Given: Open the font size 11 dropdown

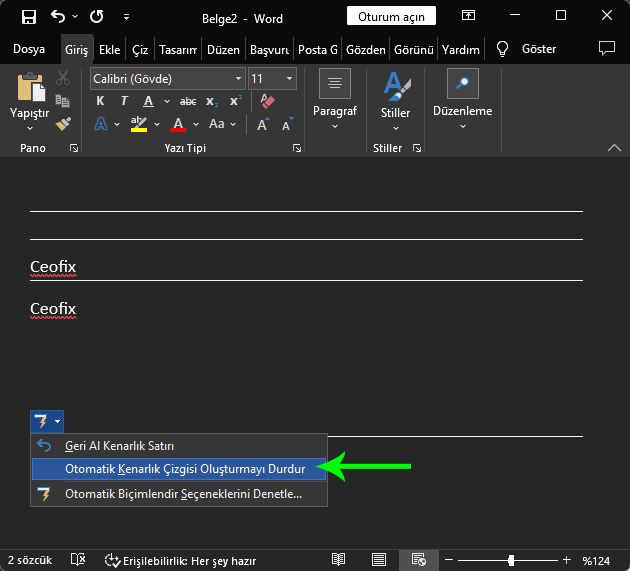Looking at the screenshot, I should point(289,79).
